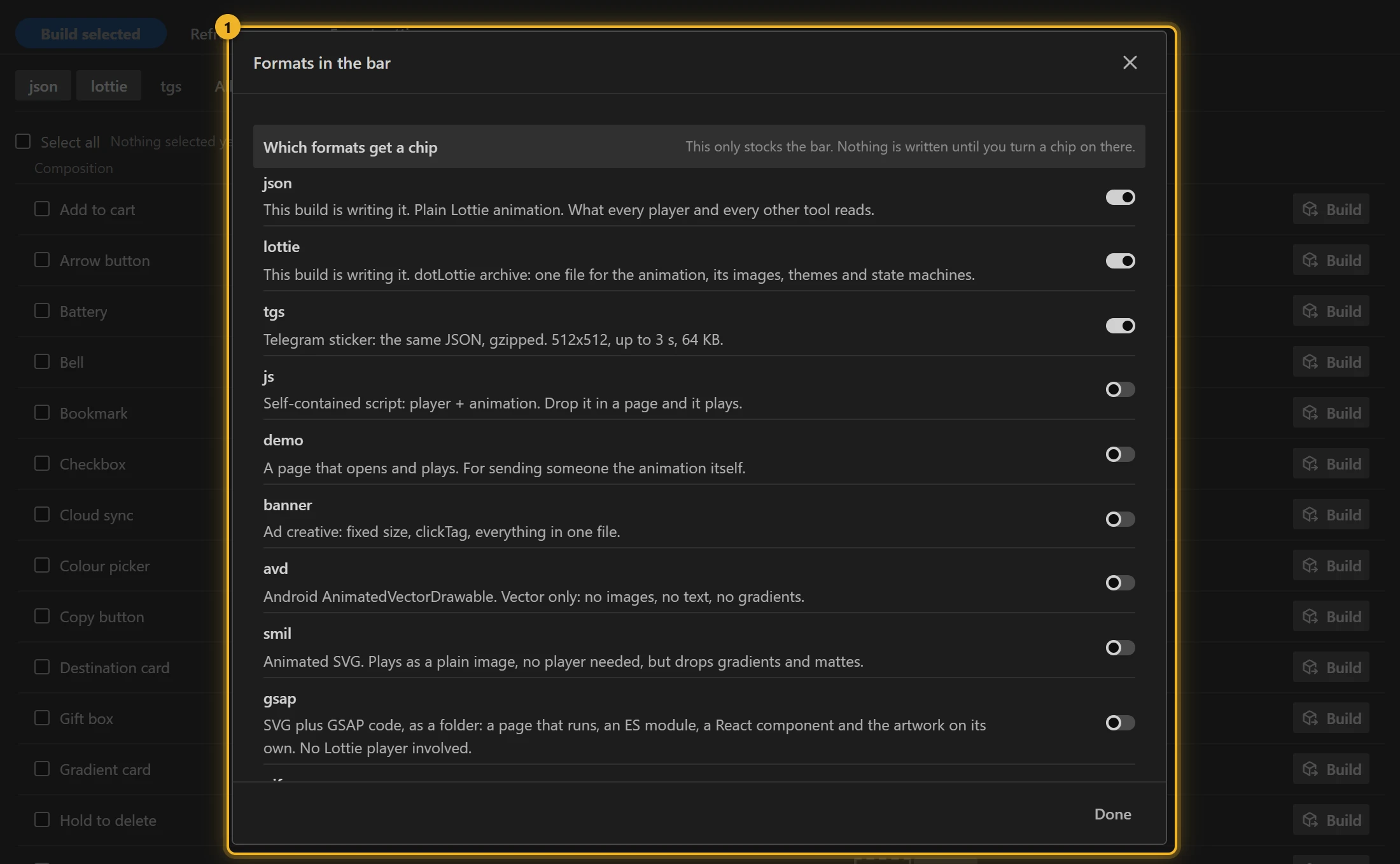
Task: Enable the demo format toggle
Action: 1120,454
